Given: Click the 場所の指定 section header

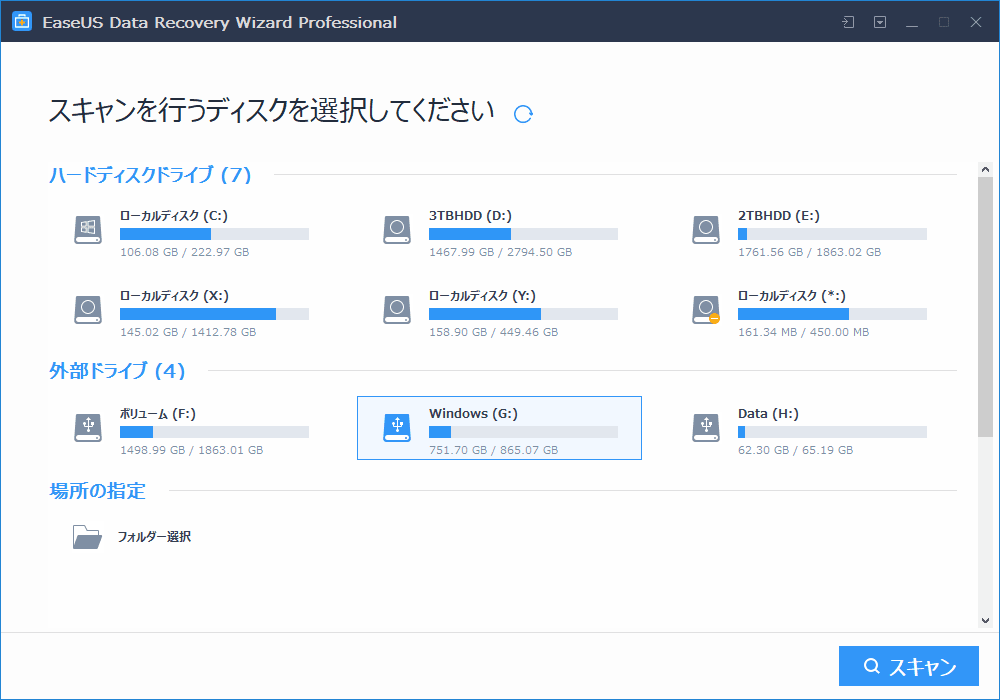Looking at the screenshot, I should coord(98,491).
